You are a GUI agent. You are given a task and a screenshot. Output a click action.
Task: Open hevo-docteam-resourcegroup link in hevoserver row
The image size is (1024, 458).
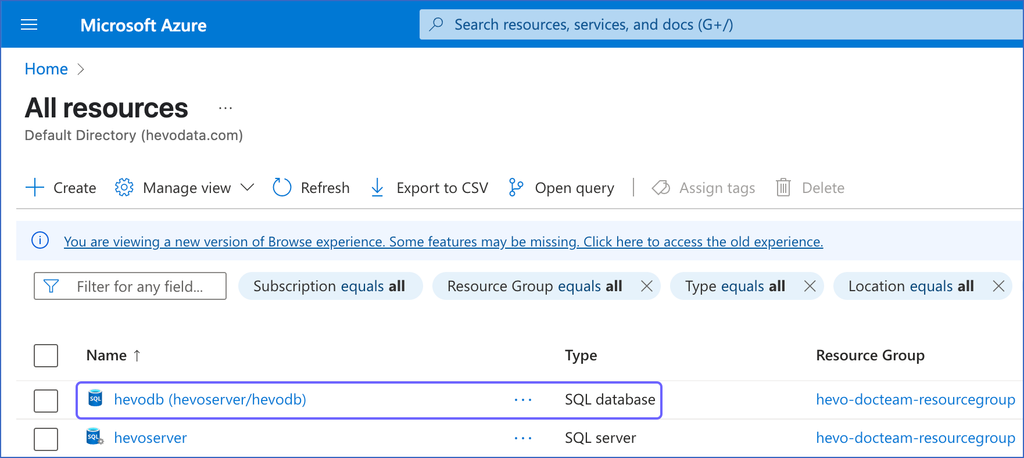pyautogui.click(x=916, y=438)
